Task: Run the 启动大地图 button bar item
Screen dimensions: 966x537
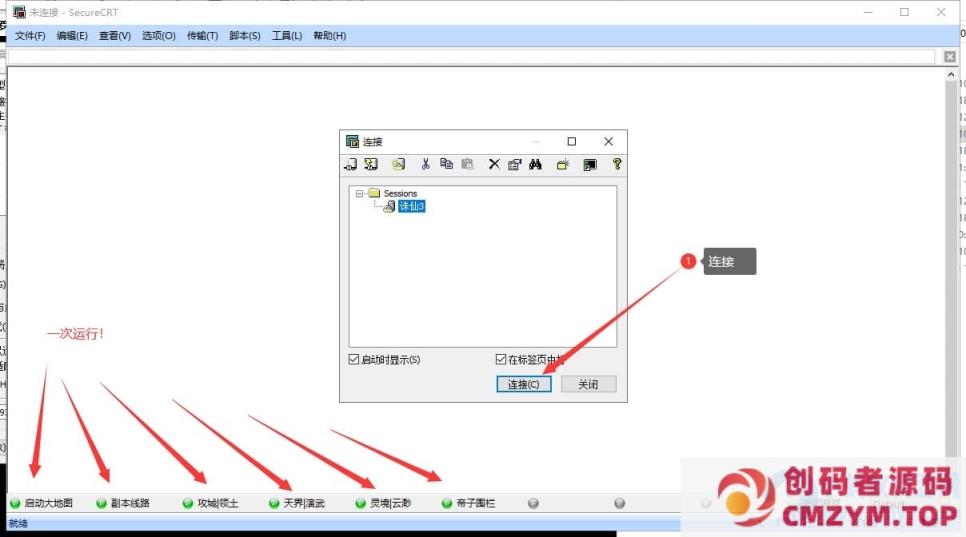Action: tap(42, 503)
